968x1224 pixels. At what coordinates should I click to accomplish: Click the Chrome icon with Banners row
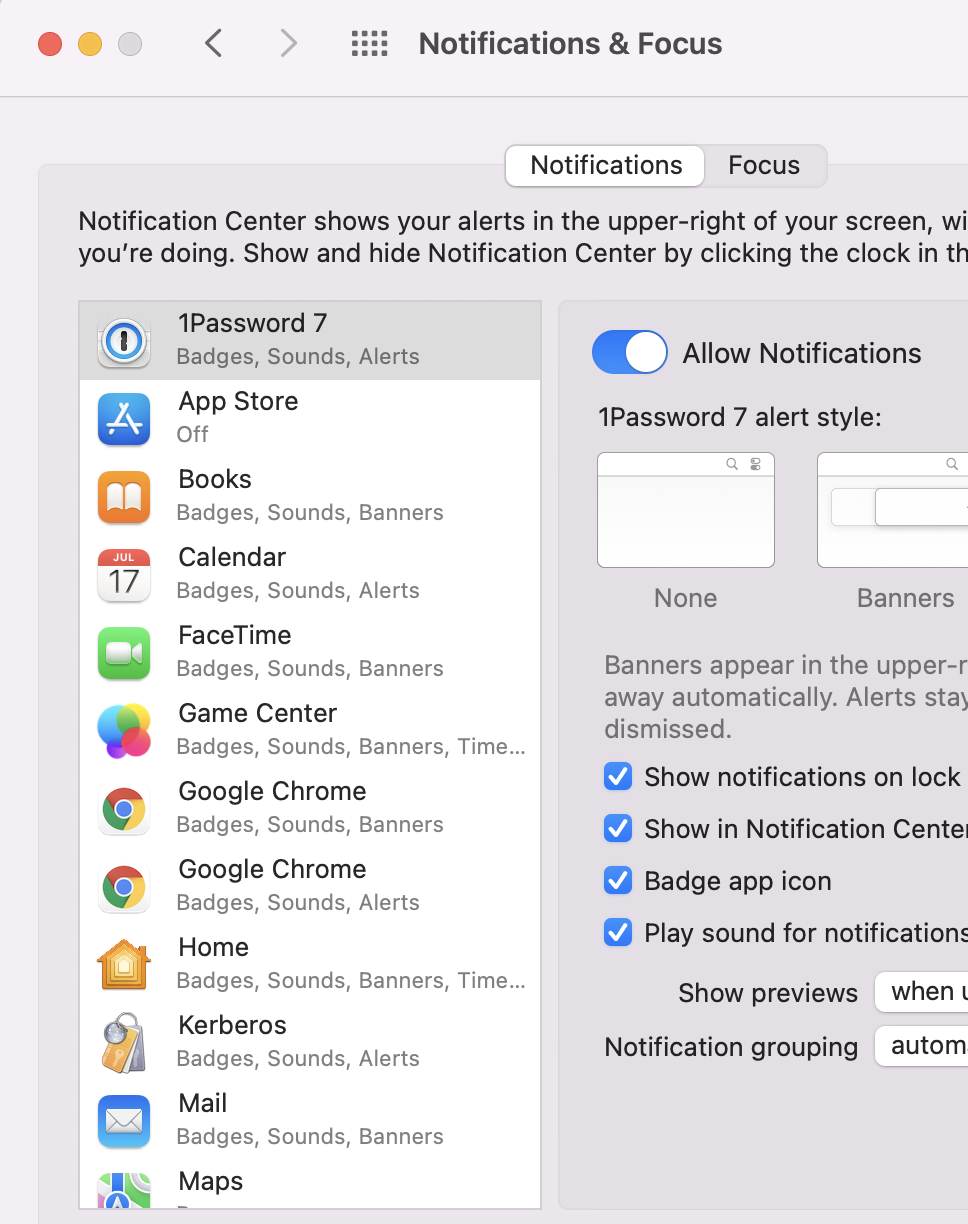pos(124,809)
